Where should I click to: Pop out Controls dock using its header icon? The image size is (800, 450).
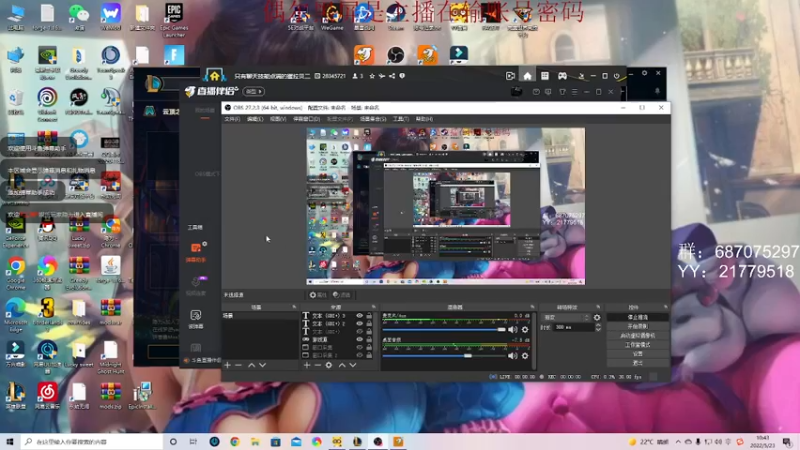(x=665, y=307)
